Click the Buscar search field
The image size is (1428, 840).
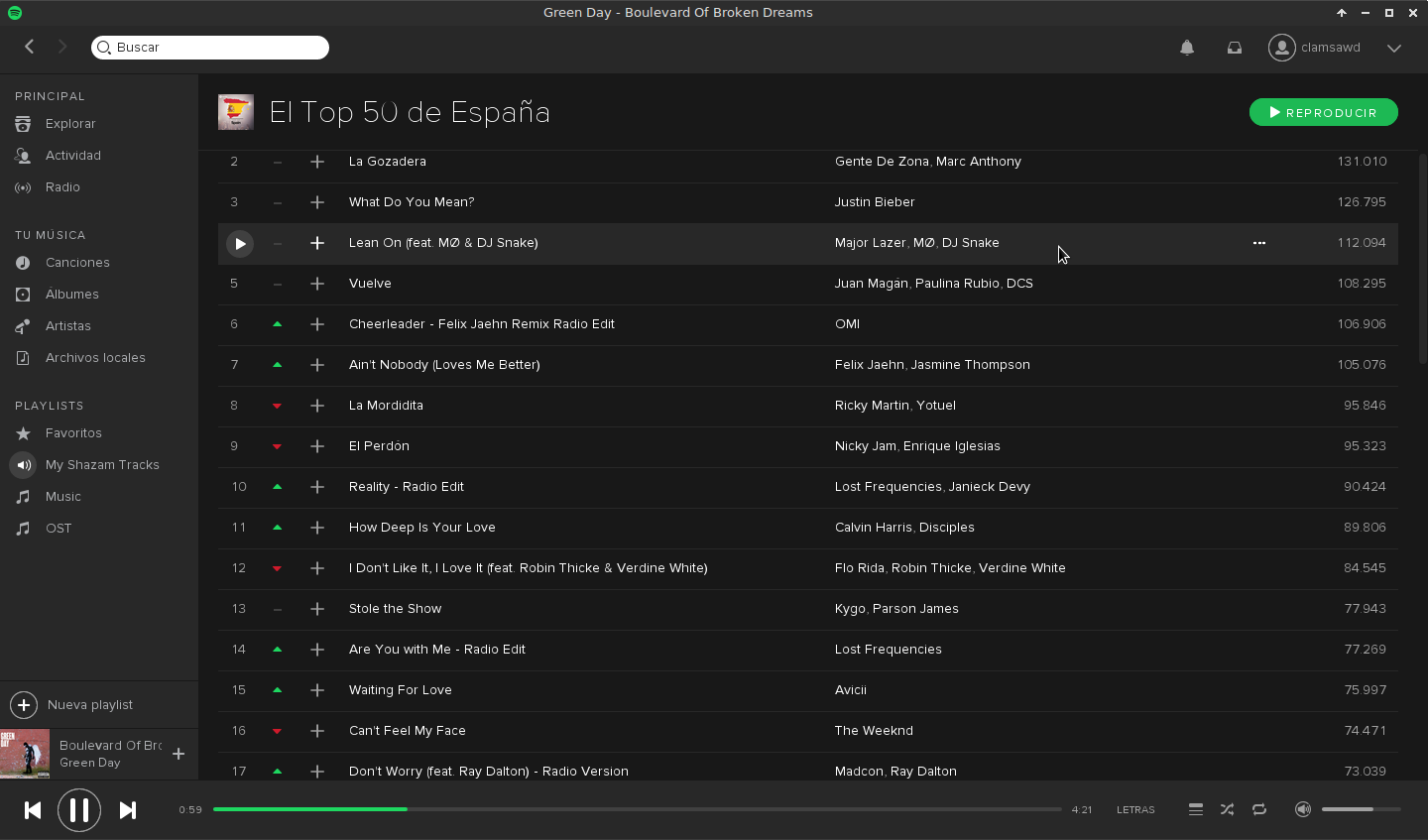pyautogui.click(x=210, y=47)
